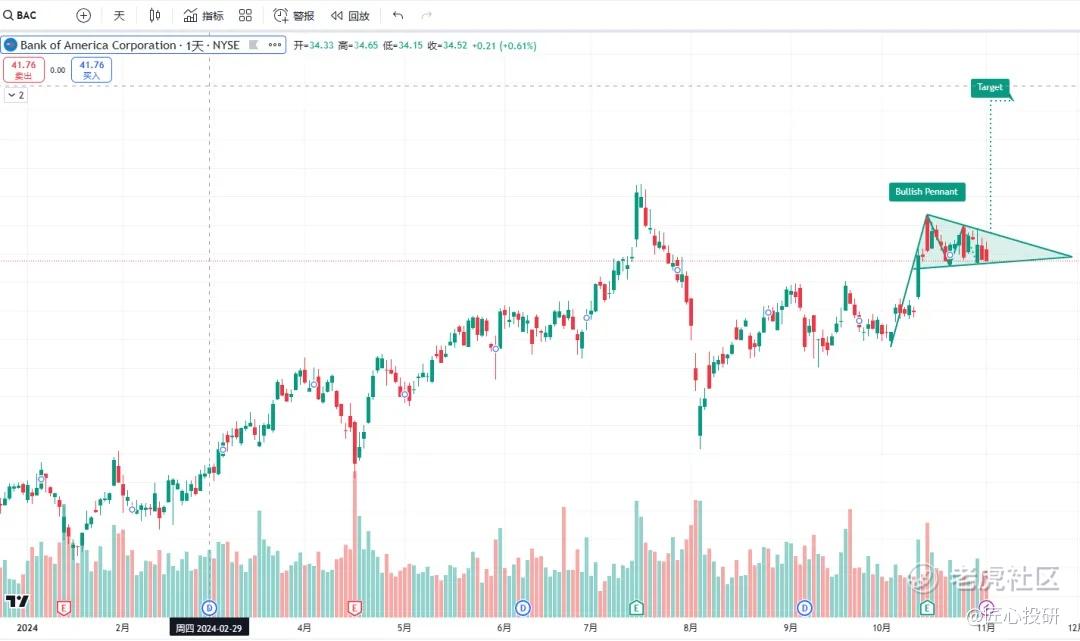Open the 指标 indicators menu
Viewport: 1080px width, 641px height.
[x=204, y=15]
